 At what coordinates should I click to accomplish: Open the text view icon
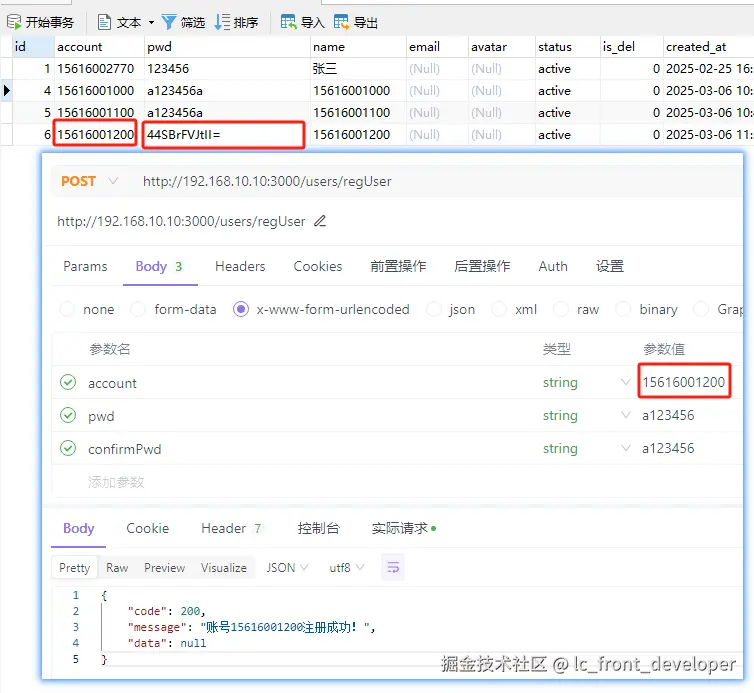(x=104, y=22)
